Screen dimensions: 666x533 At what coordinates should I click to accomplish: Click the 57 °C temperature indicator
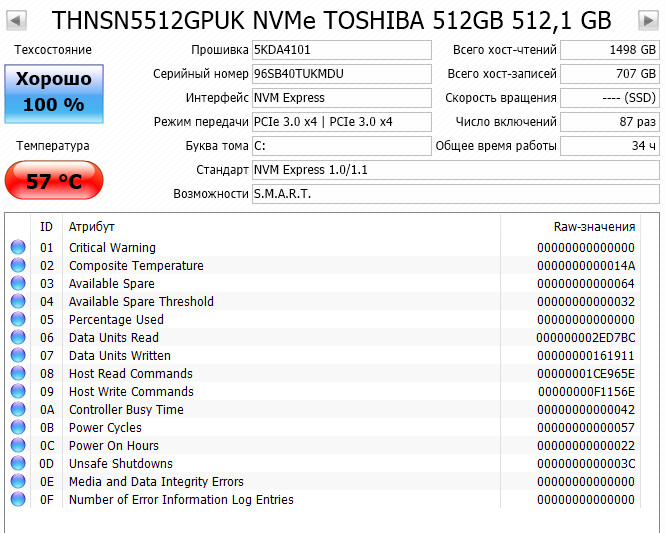[54, 180]
